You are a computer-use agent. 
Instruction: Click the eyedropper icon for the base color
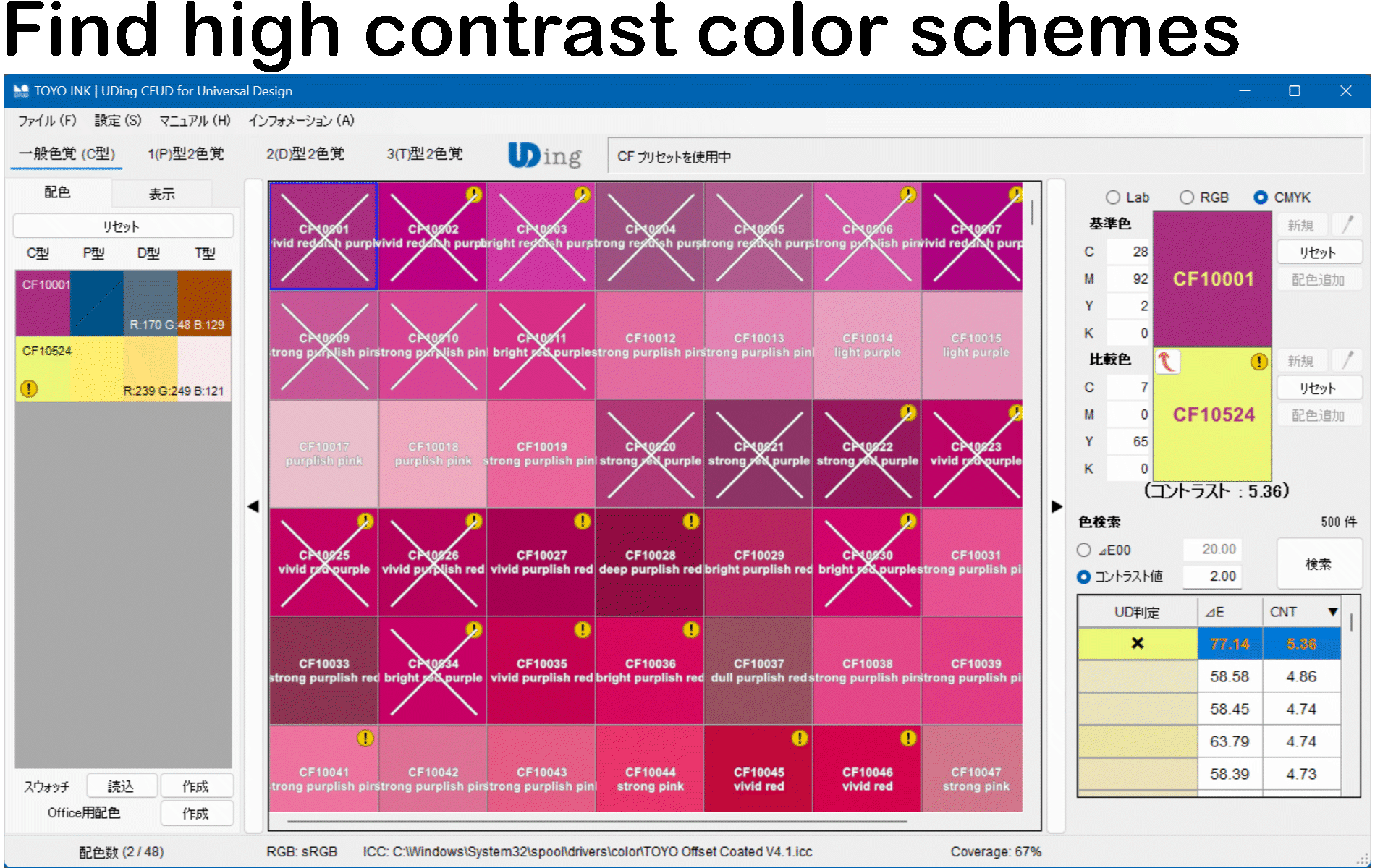(1347, 225)
